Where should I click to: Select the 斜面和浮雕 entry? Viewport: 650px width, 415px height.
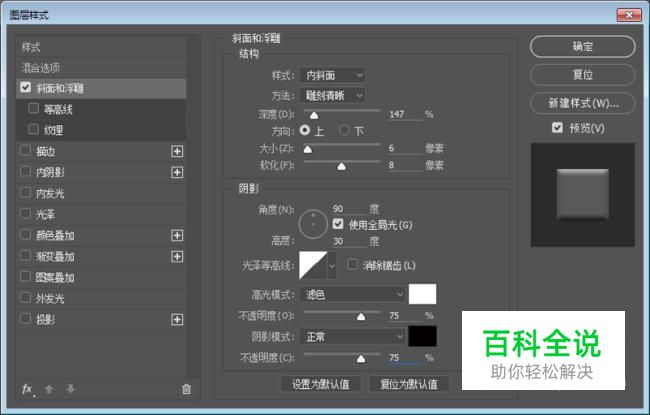click(101, 88)
